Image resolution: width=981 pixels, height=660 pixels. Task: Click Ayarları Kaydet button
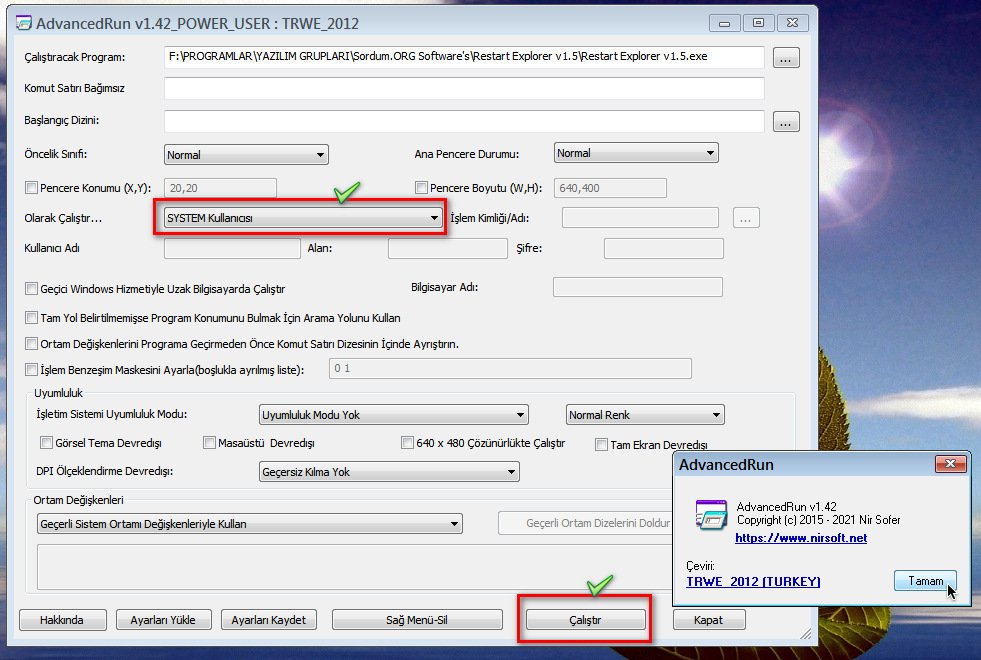pos(269,620)
